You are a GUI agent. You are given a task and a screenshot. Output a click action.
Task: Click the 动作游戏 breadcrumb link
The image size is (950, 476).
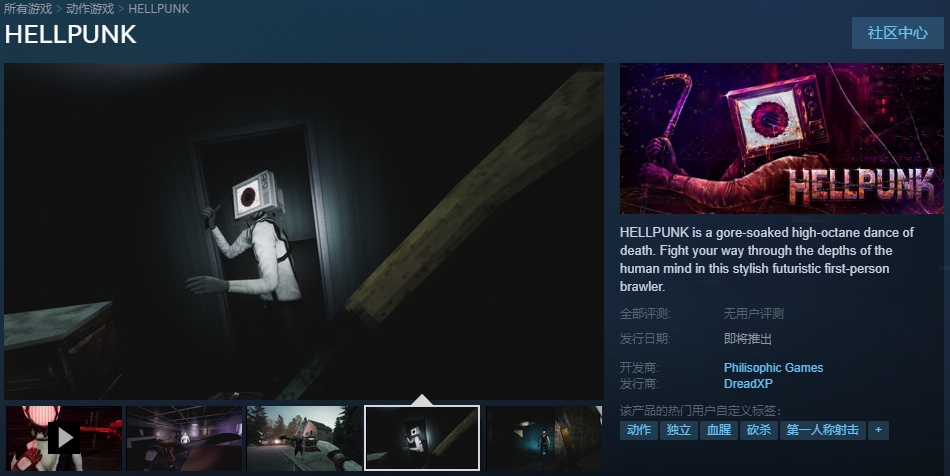click(90, 8)
